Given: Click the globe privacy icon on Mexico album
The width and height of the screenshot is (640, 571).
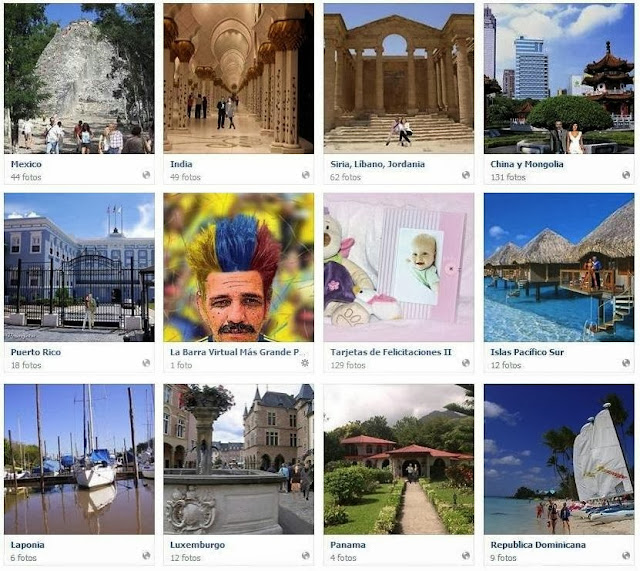Looking at the screenshot, I should tap(146, 175).
